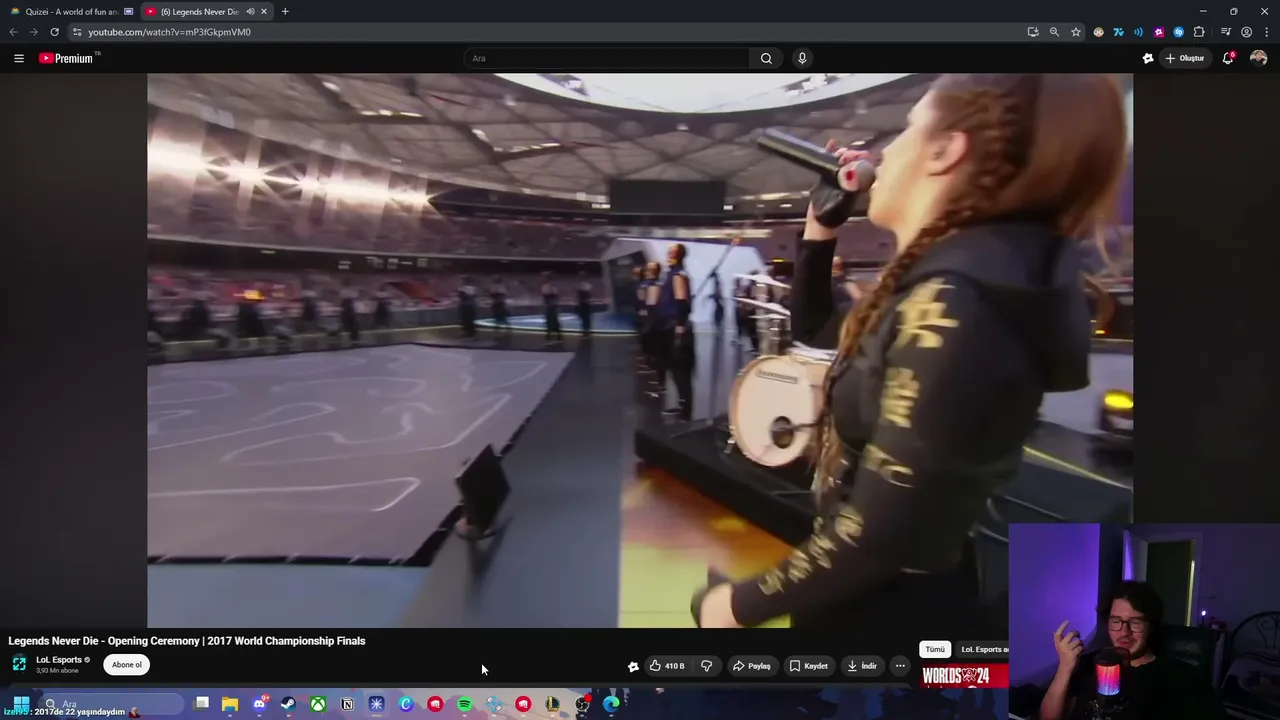Screen dimensions: 1280x720
Task: Open the LoL Esports channel avatar
Action: click(19, 664)
